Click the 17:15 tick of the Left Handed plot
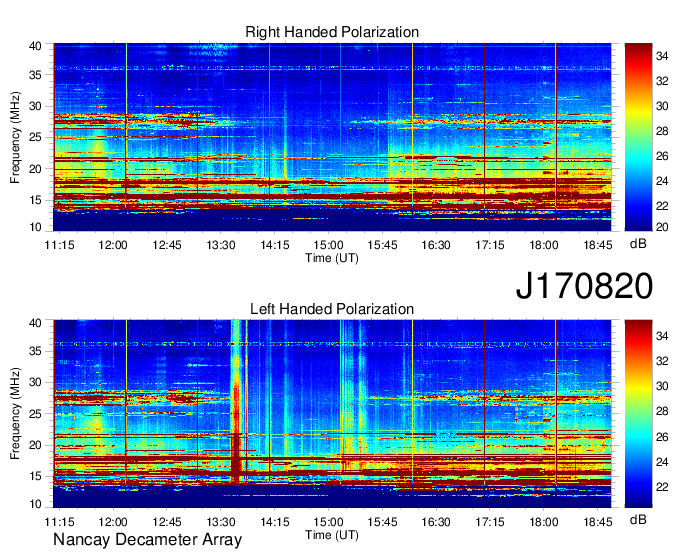 pos(490,522)
